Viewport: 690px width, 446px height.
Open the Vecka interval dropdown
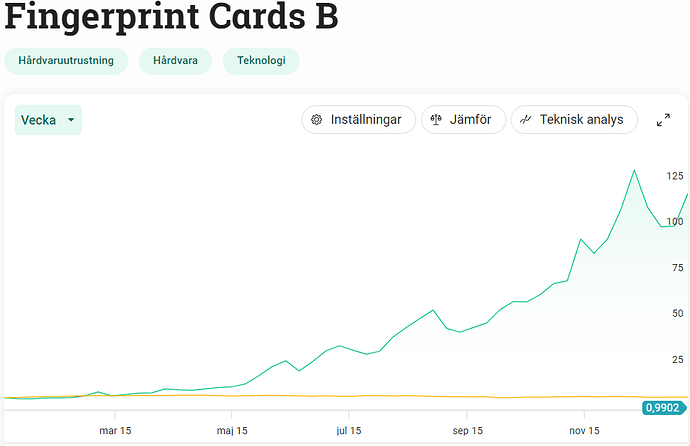pyautogui.click(x=48, y=120)
